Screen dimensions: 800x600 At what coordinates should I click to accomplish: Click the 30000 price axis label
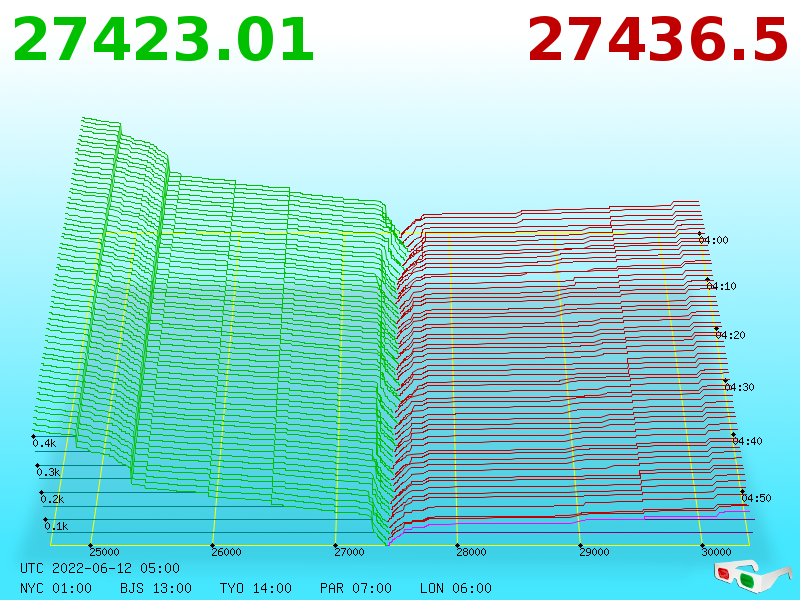point(716,552)
